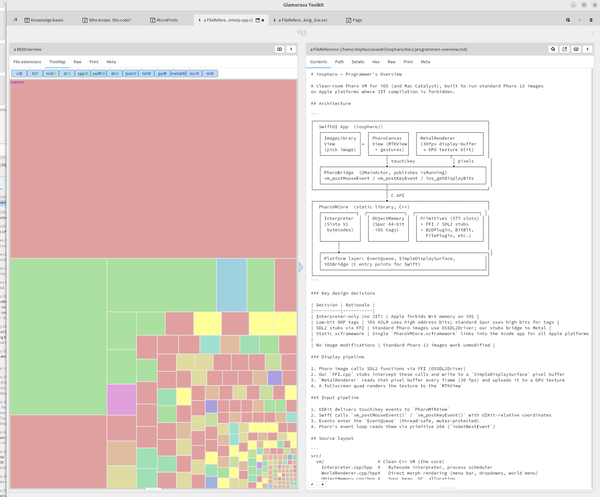Open the Print tab of FileReference pane
Image resolution: width=600 pixels, height=497 pixels.
coord(408,62)
